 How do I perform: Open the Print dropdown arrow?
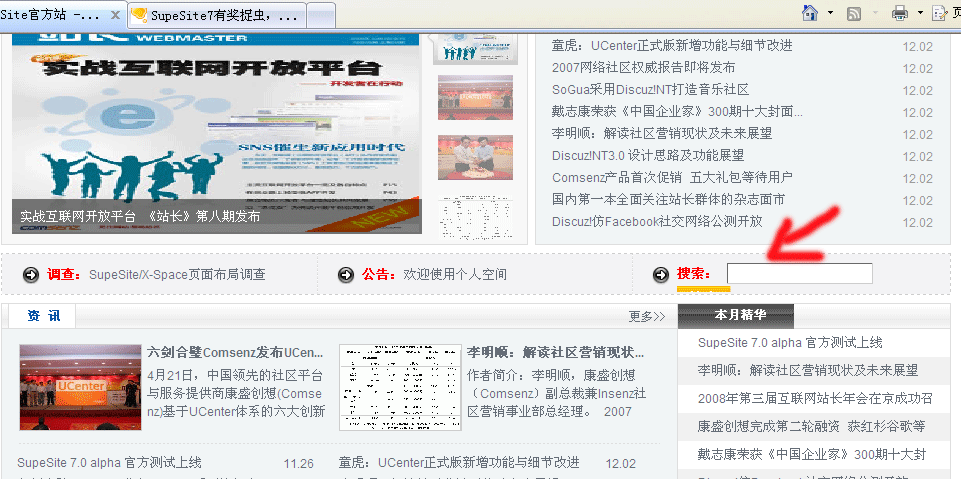click(920, 13)
